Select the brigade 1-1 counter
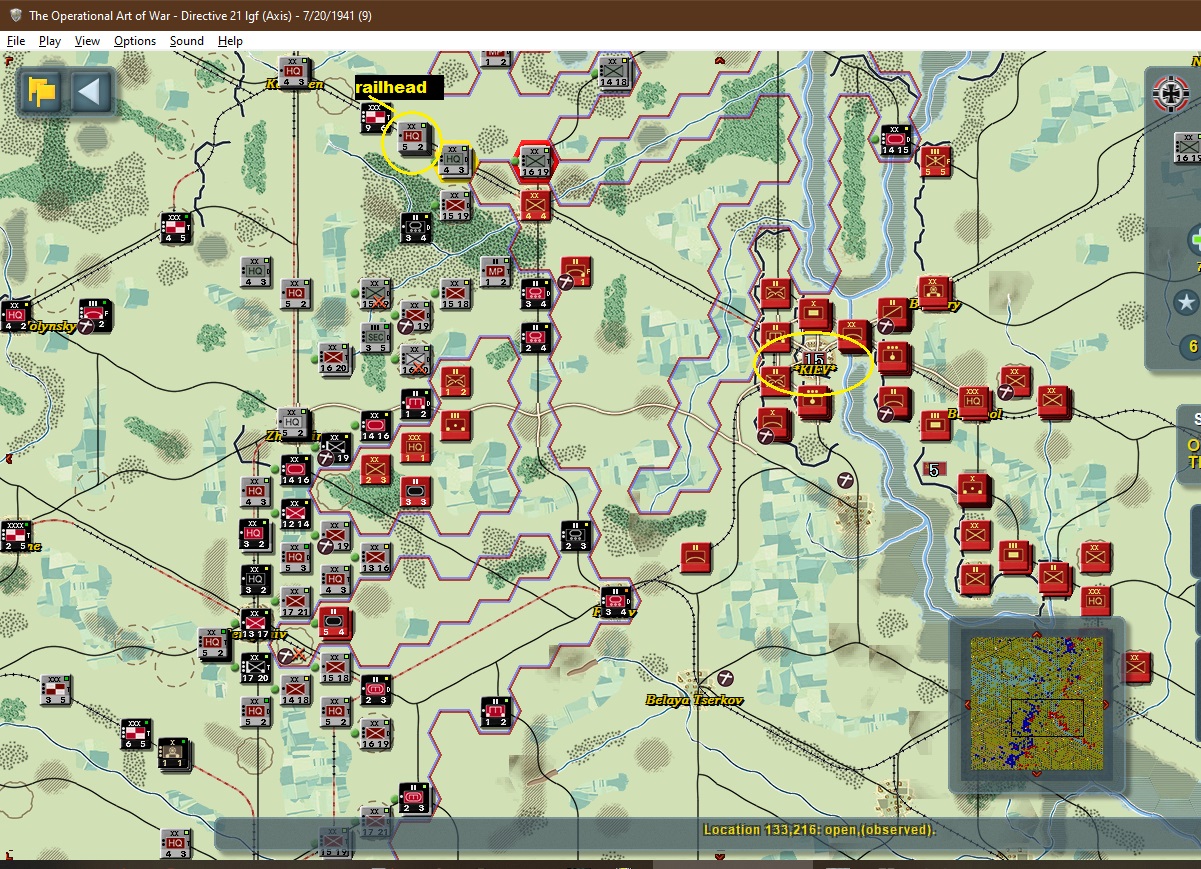The image size is (1201, 869). (175, 755)
